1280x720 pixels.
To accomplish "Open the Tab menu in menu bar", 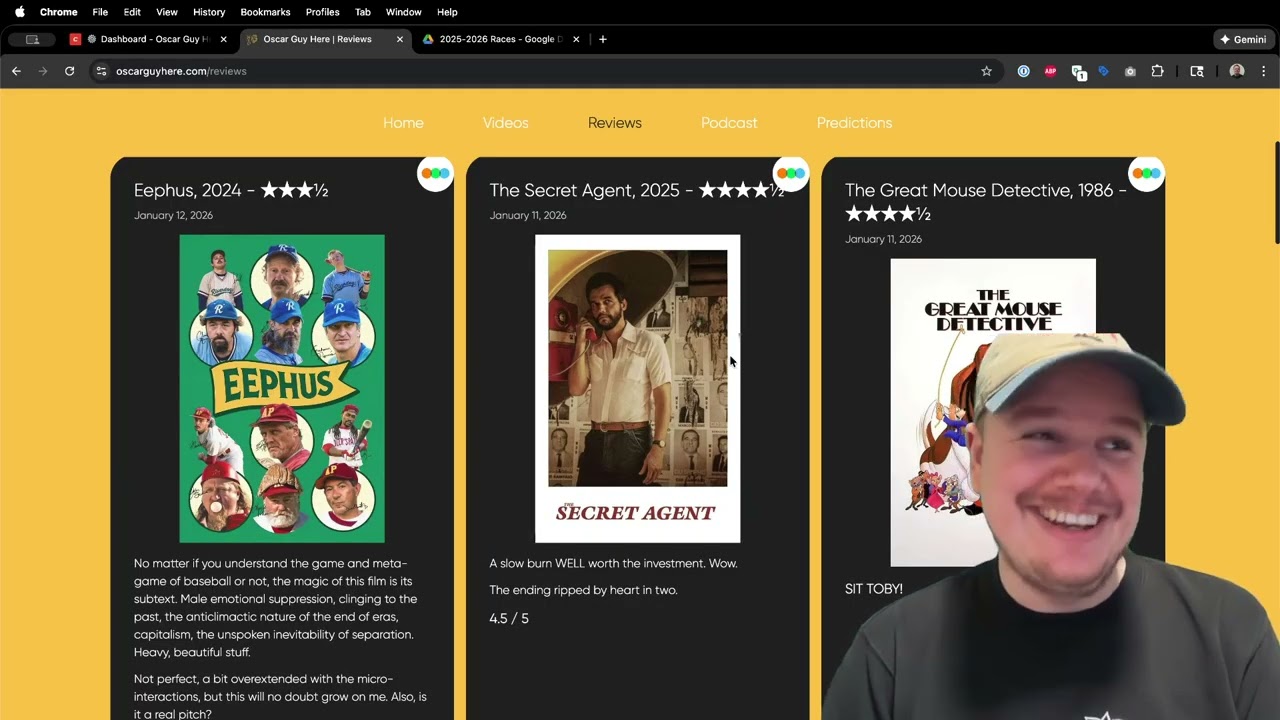I will click(363, 12).
